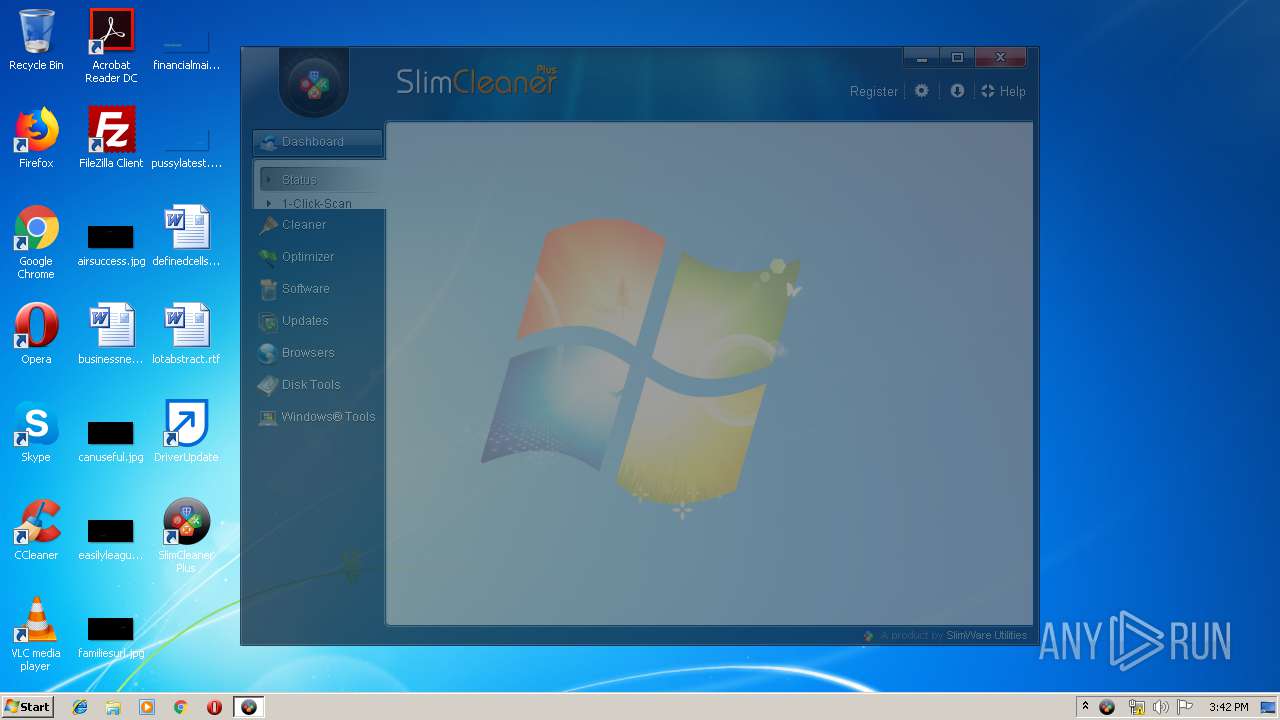Select the Opera desktop shortcut

36,334
